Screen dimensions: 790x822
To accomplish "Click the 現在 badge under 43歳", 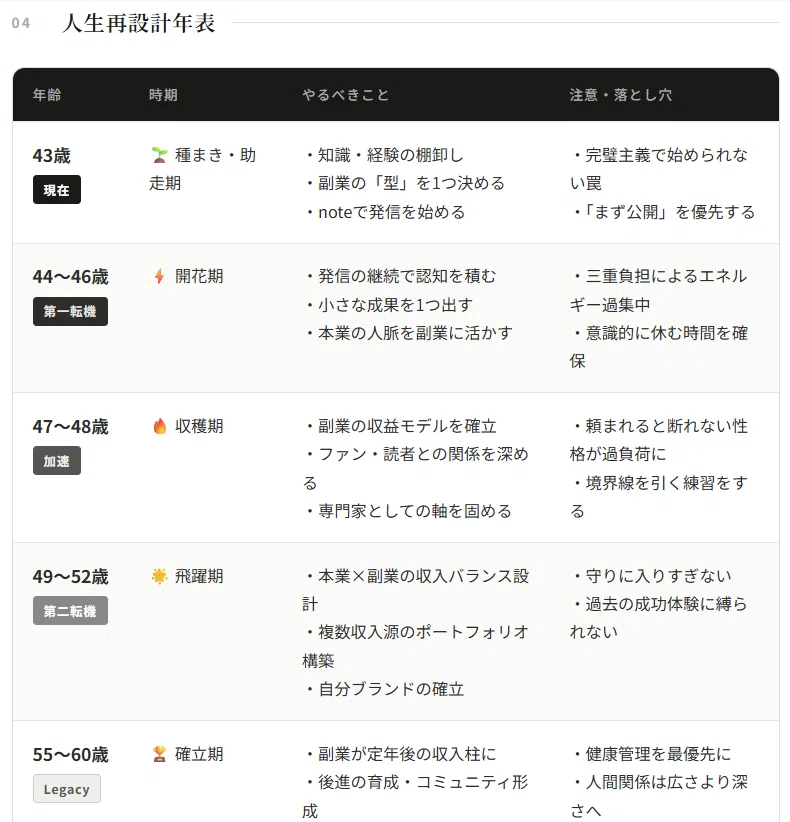I will coord(57,190).
